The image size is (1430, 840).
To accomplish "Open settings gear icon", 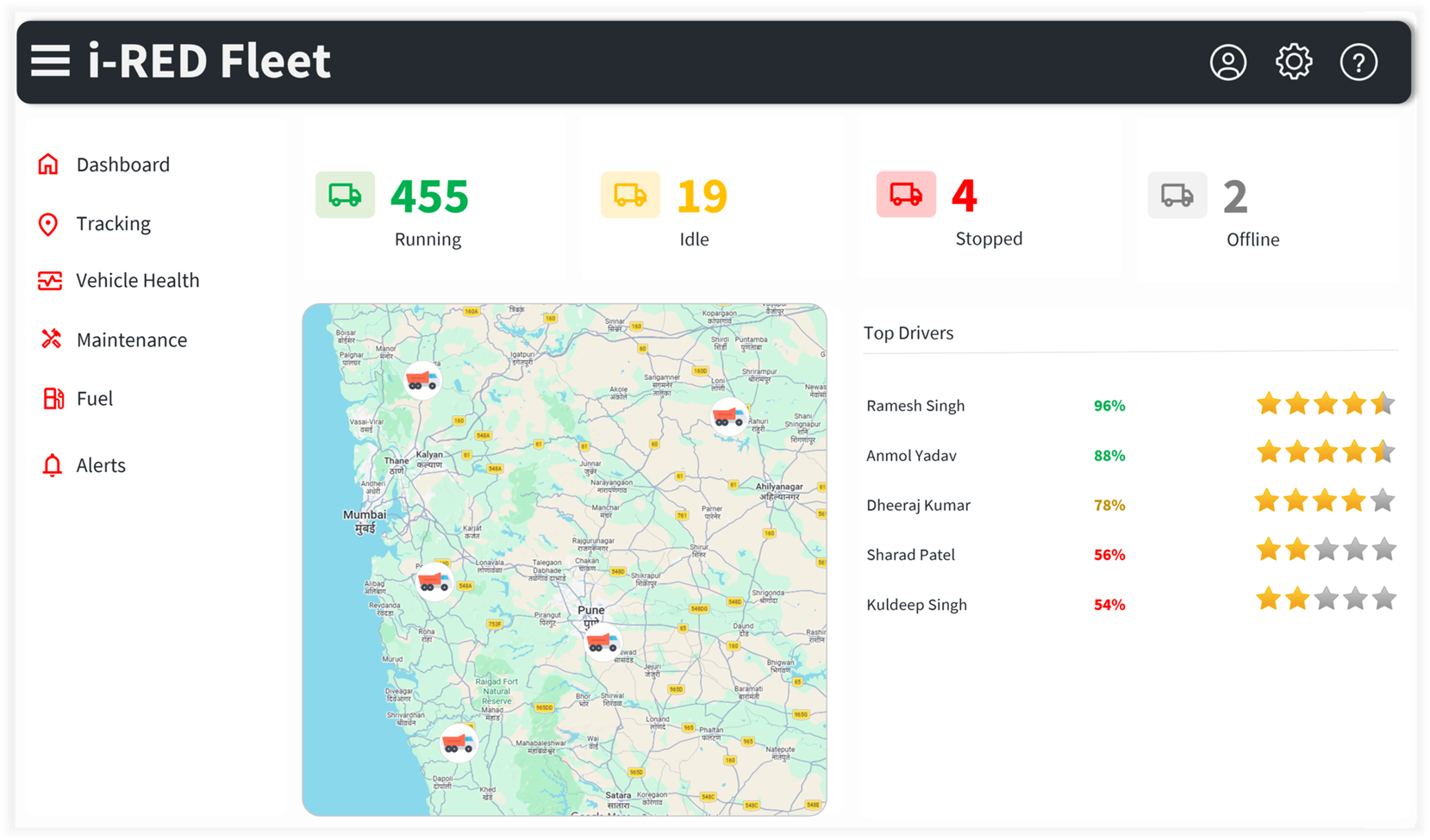I will point(1293,62).
